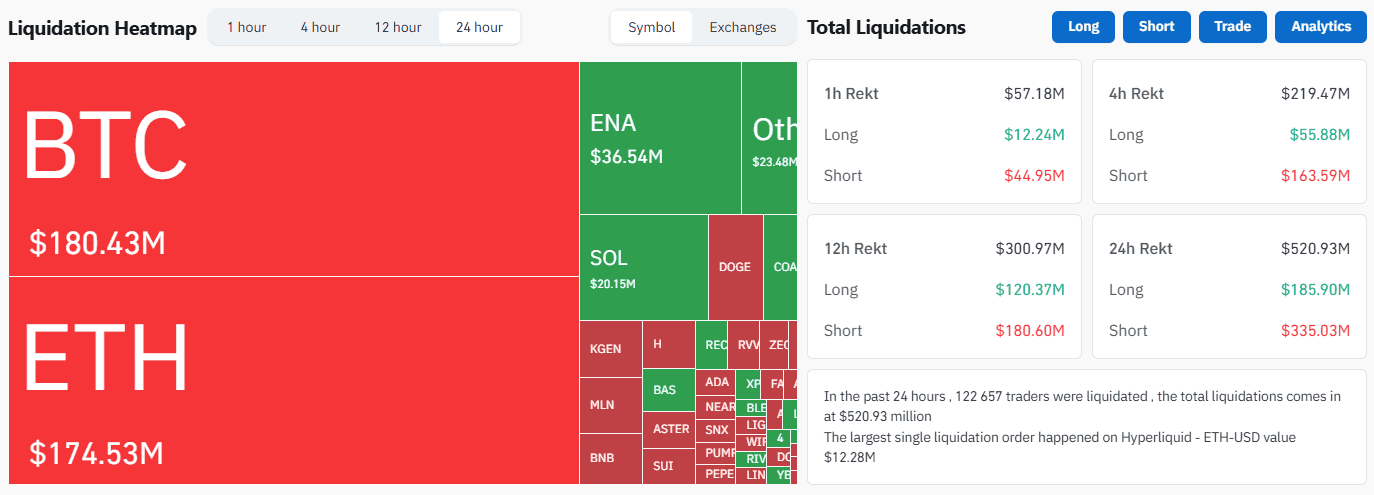Switch to Symbol grouping

[651, 27]
